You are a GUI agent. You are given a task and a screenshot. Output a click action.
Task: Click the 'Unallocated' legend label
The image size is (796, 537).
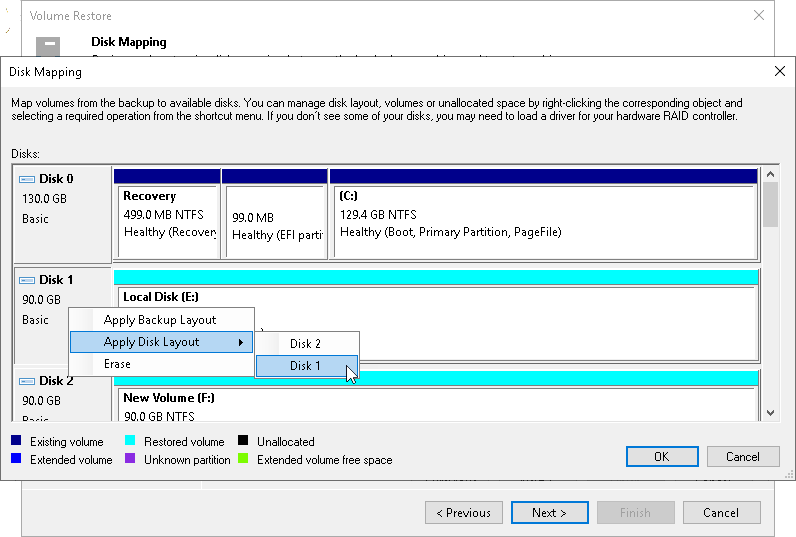tap(286, 442)
